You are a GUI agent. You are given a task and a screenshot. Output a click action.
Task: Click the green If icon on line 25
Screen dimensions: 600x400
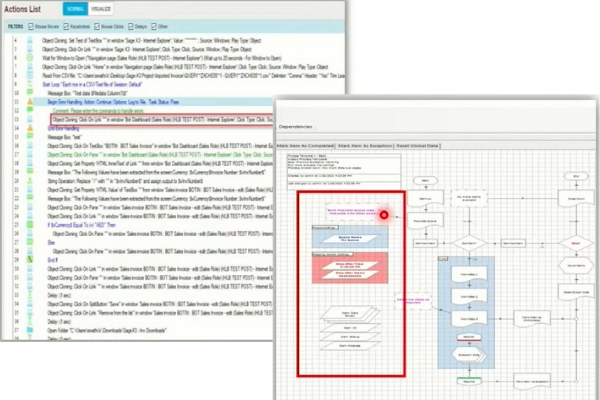(x=30, y=225)
